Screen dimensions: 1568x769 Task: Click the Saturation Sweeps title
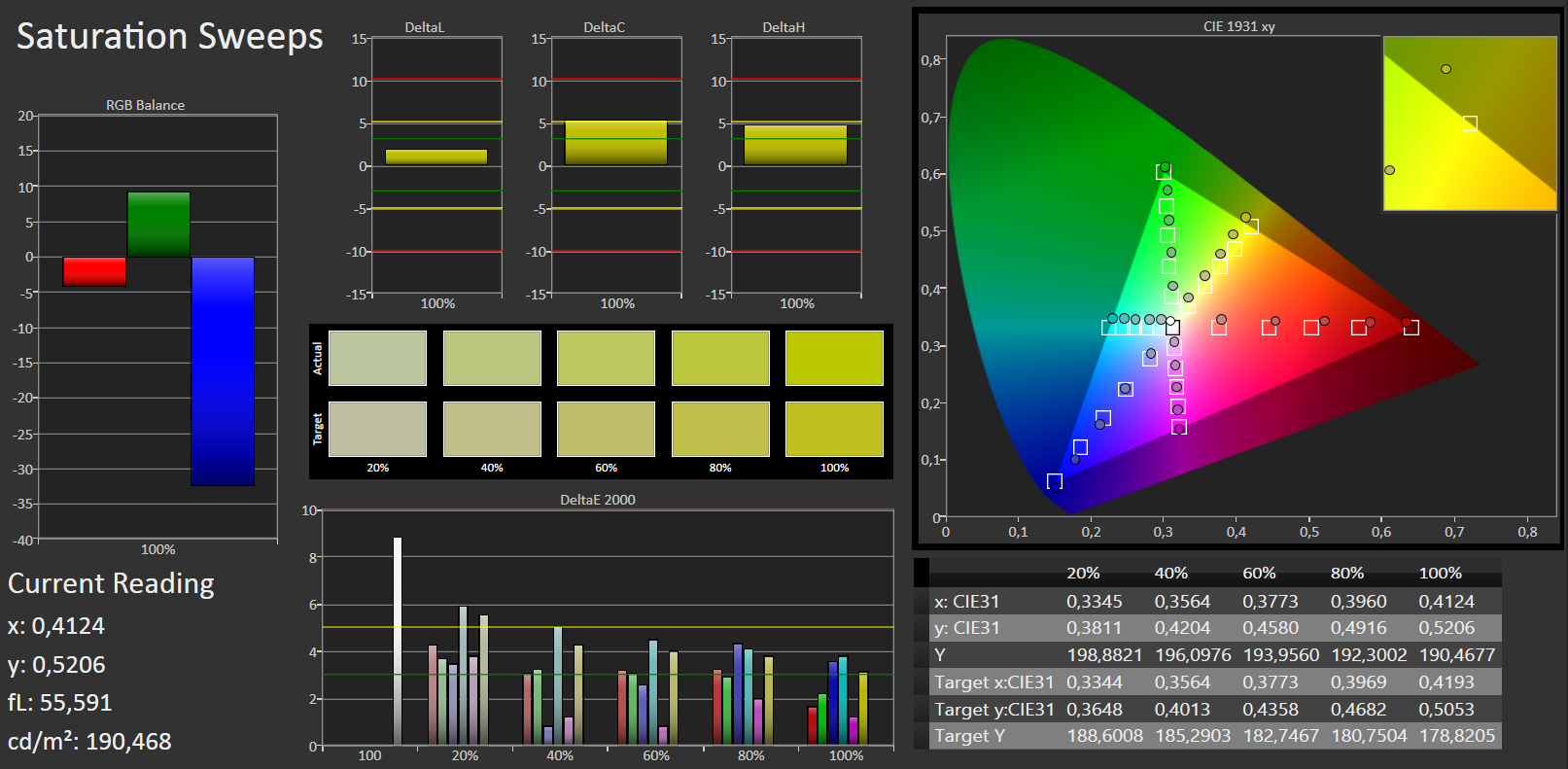(170, 37)
